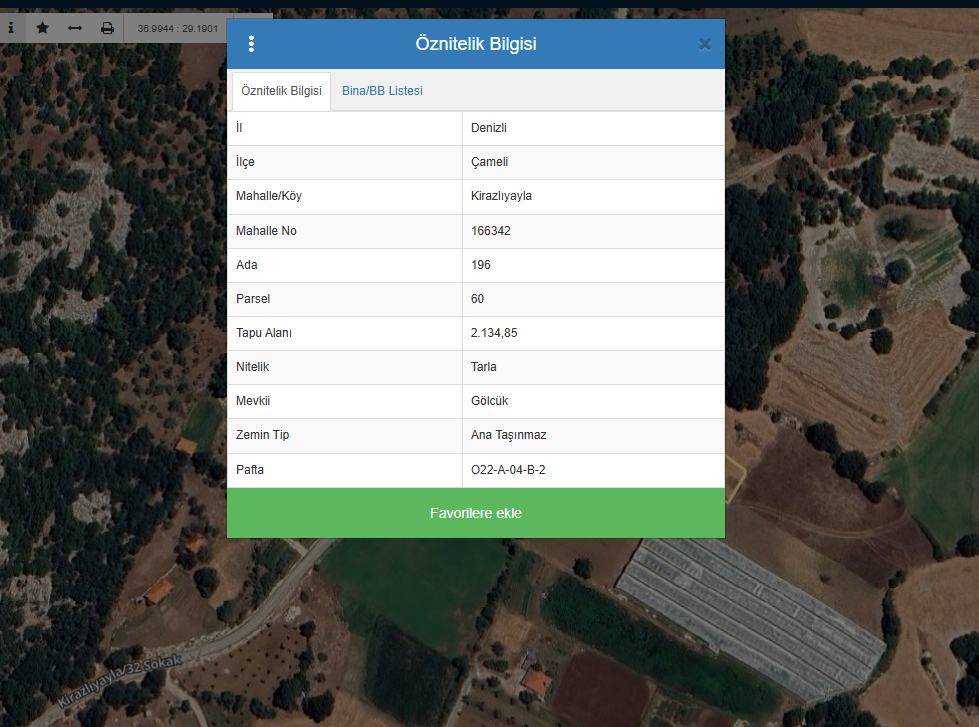The image size is (979, 727).
Task: Close the Öznitelik Bilgisi dialog
Action: pos(704,44)
